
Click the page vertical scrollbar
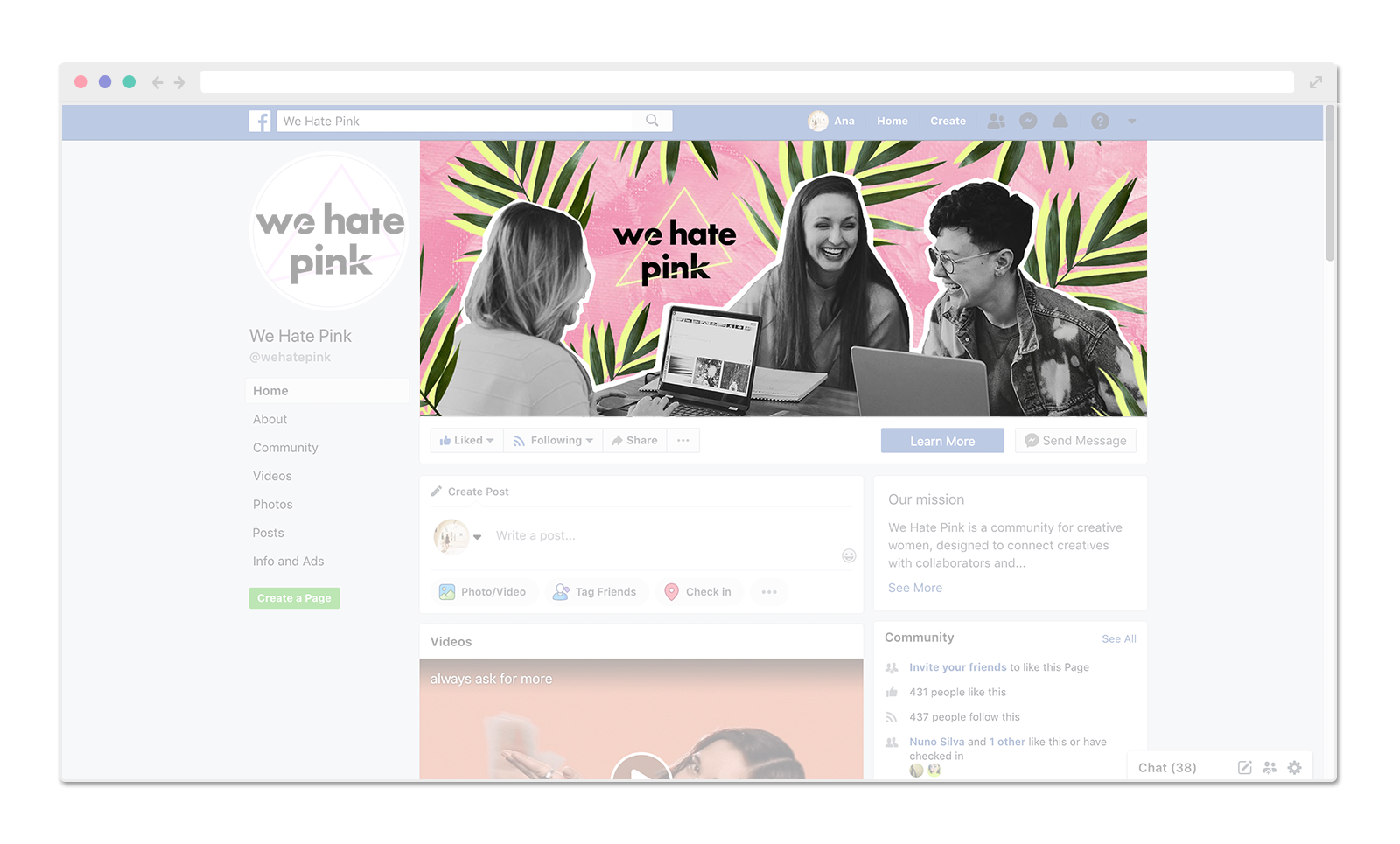(x=1330, y=183)
